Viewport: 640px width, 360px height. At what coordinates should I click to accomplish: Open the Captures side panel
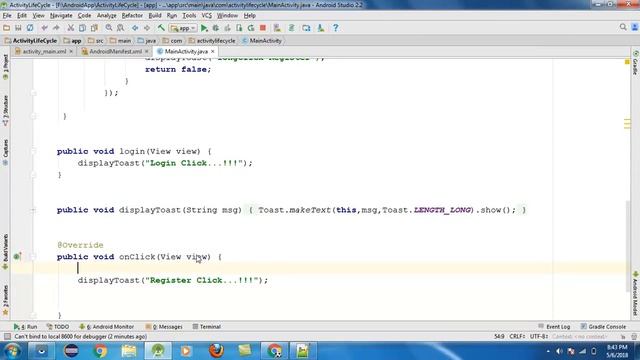(5, 152)
